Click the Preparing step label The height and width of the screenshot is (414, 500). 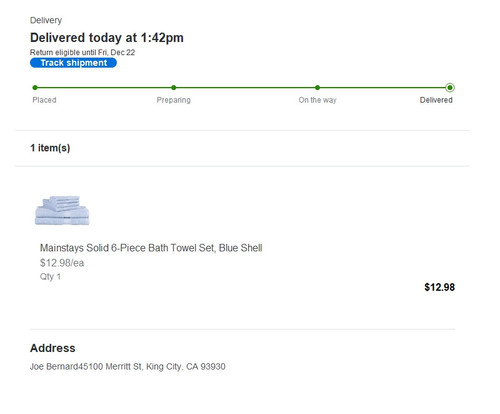[174, 100]
